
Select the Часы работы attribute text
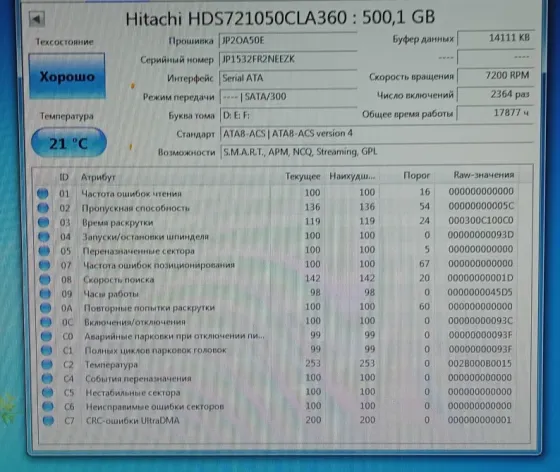tap(111, 294)
